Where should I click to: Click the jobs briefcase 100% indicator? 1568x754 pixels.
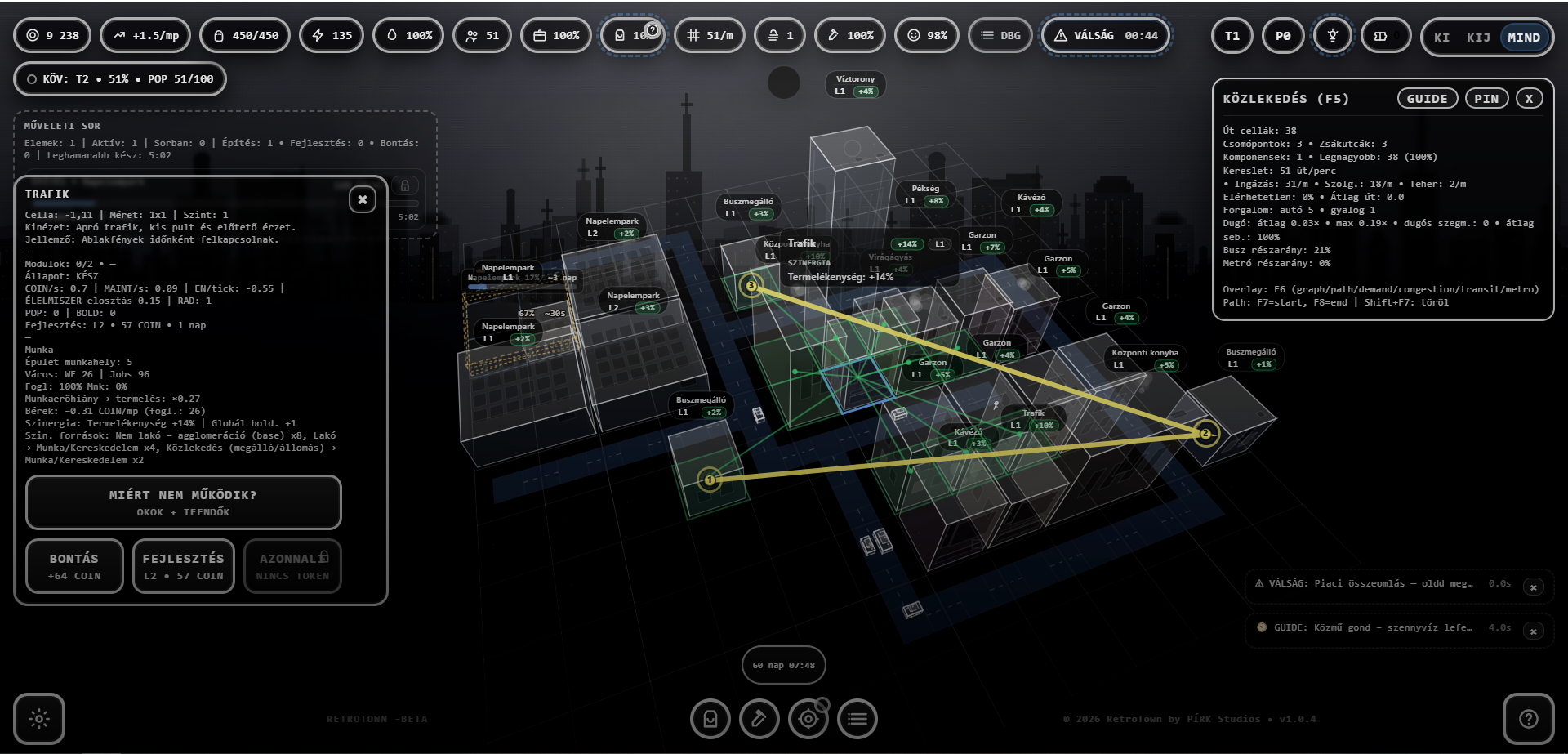tap(555, 35)
